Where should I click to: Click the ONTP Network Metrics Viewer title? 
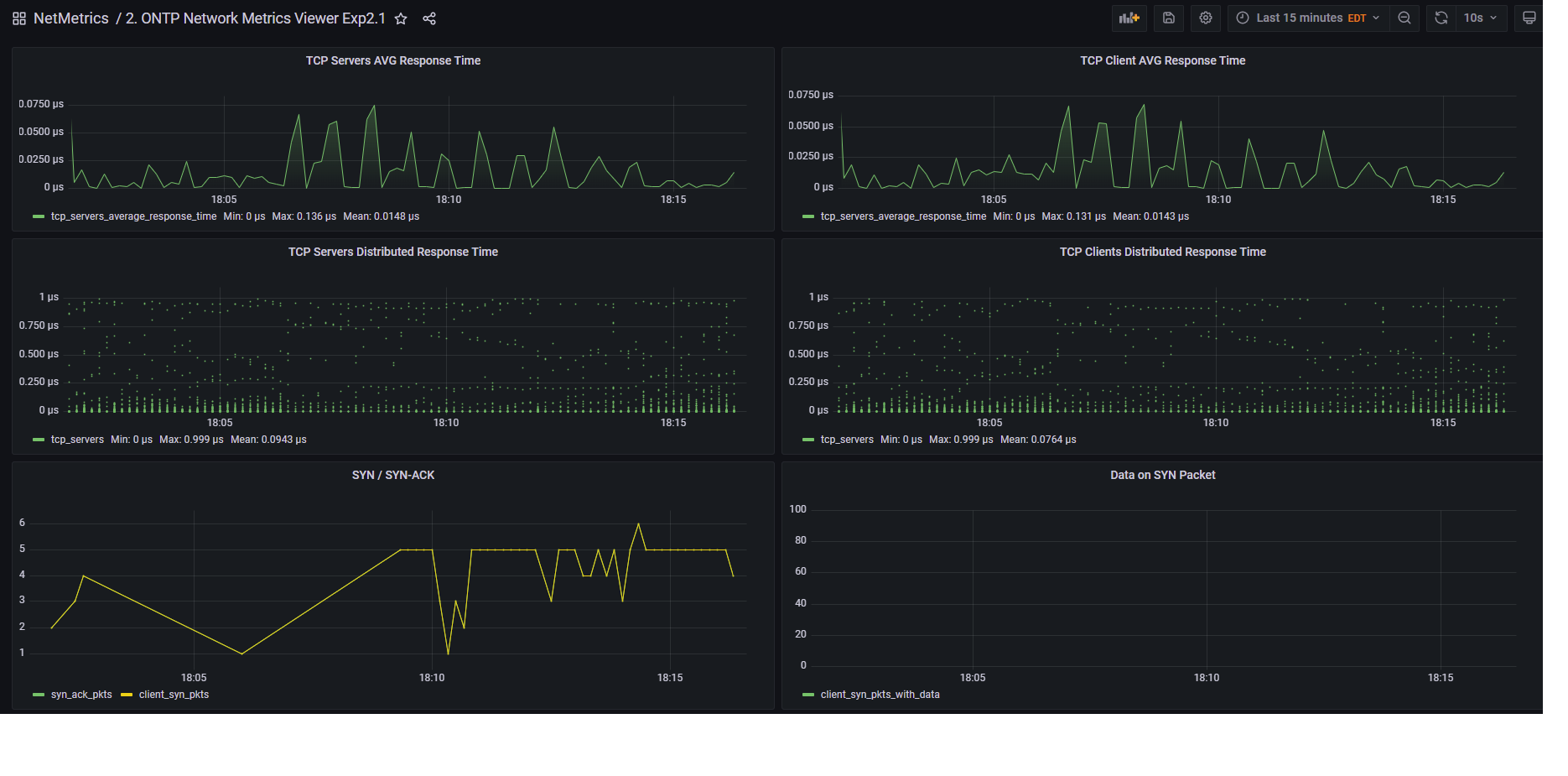tap(256, 18)
